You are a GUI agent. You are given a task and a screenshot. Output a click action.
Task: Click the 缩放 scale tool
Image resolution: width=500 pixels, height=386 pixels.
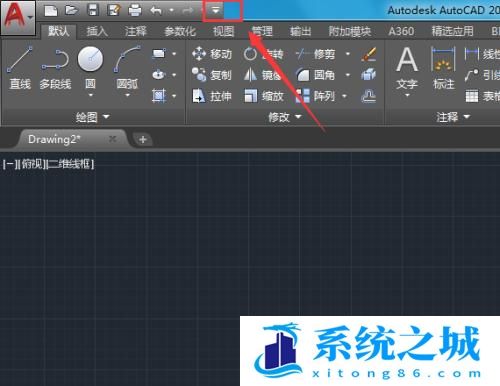pos(263,96)
